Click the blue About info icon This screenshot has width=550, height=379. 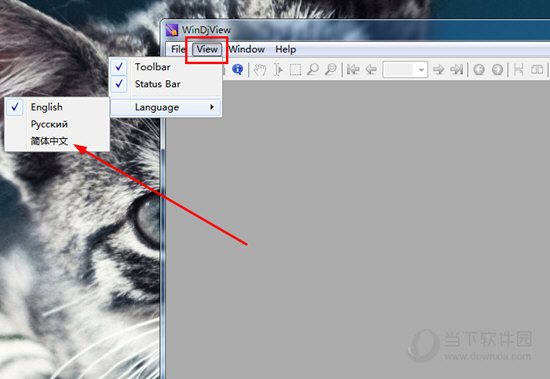click(x=237, y=69)
